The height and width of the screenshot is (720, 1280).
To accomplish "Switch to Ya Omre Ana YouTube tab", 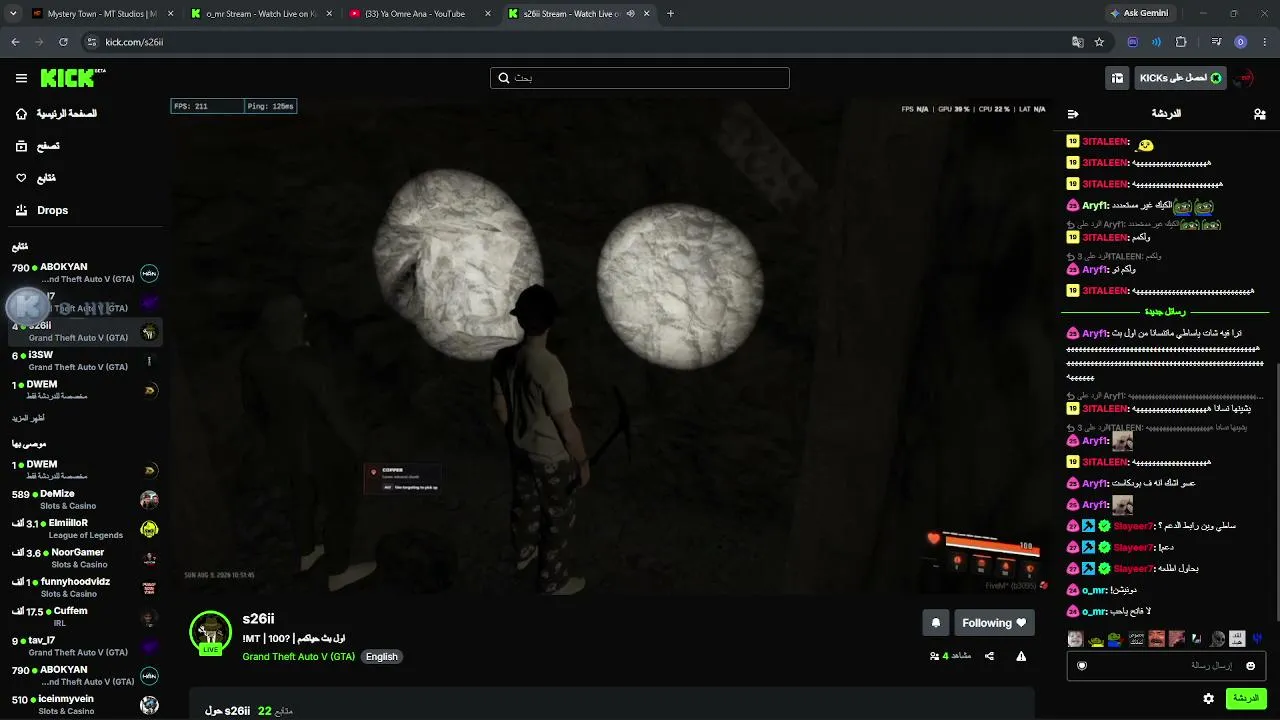I will coord(418,14).
